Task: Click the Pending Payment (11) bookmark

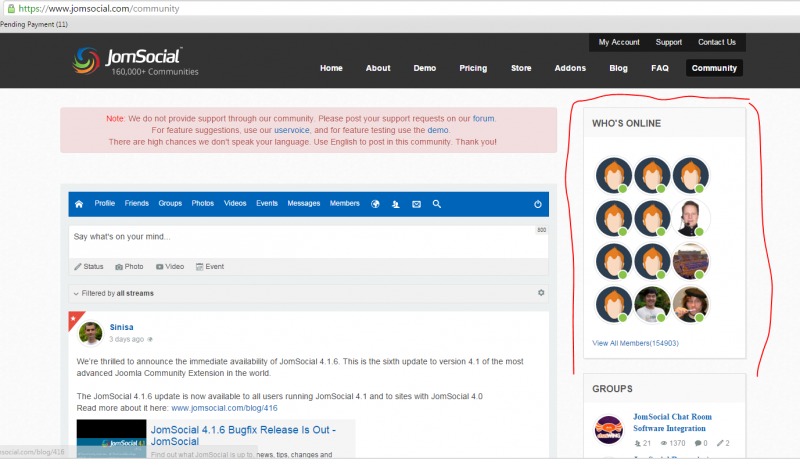Action: (x=34, y=24)
